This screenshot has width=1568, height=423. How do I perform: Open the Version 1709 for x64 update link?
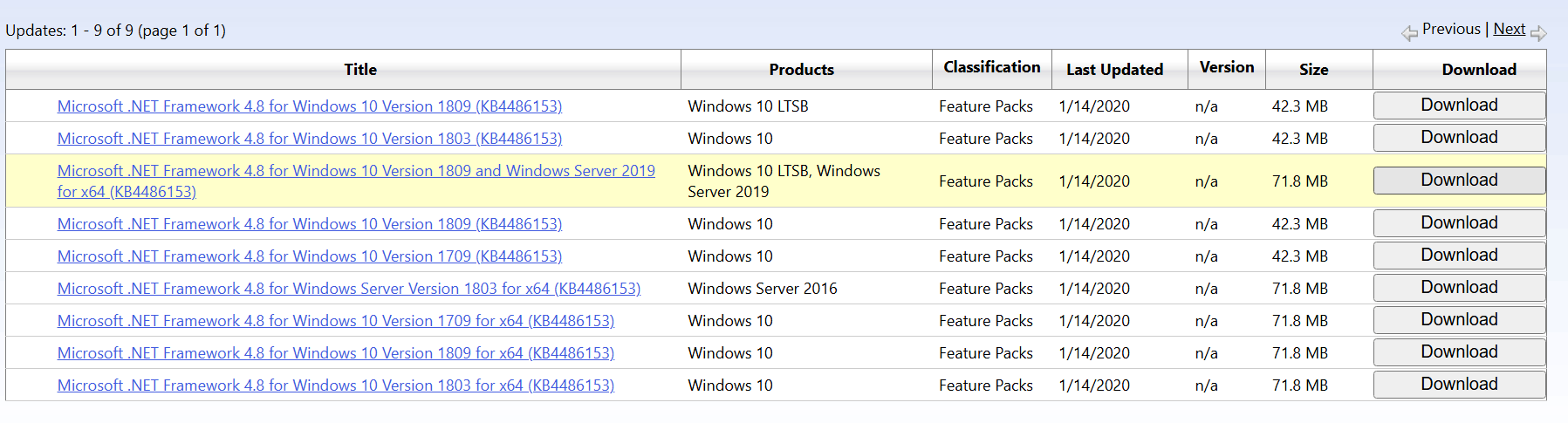click(336, 321)
